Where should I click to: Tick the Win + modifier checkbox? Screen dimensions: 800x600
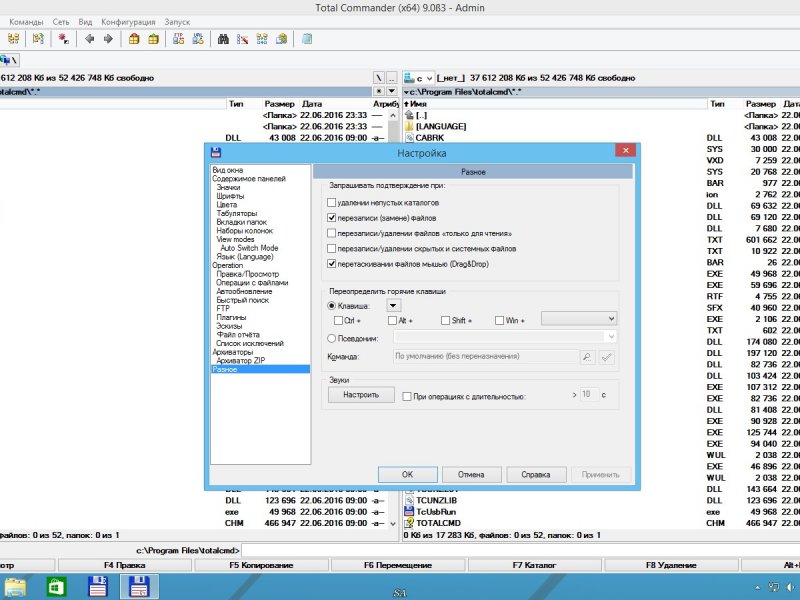(499, 320)
